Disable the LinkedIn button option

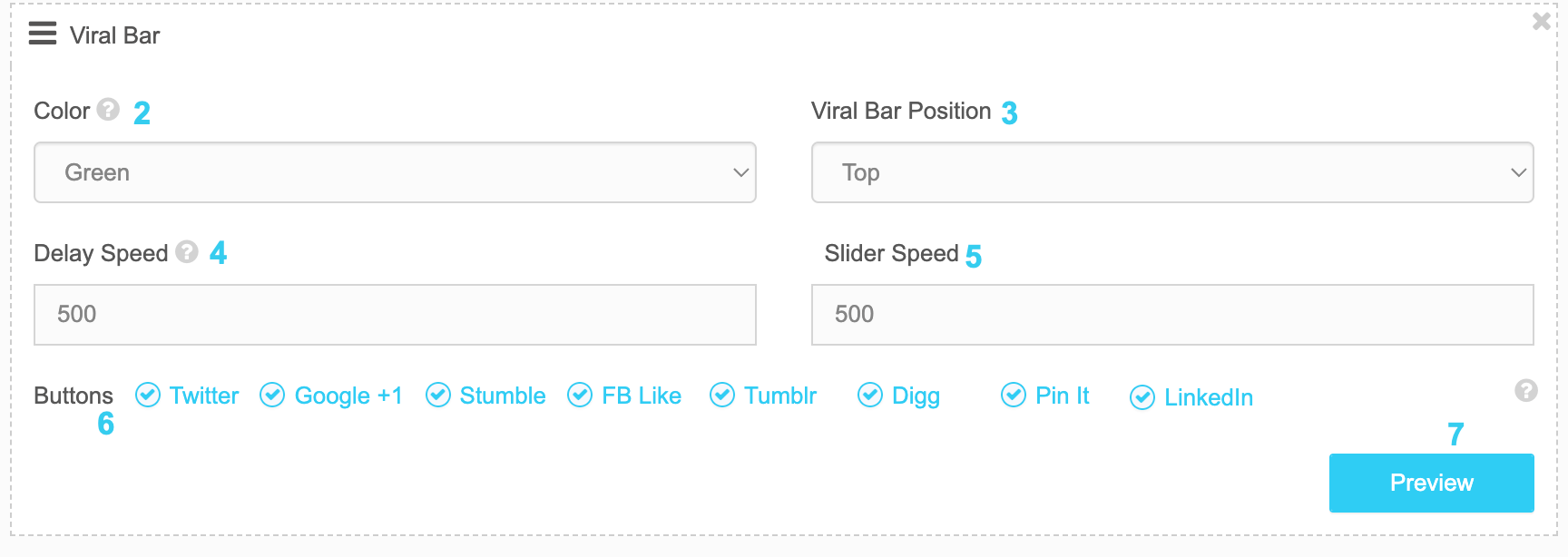coord(1142,397)
